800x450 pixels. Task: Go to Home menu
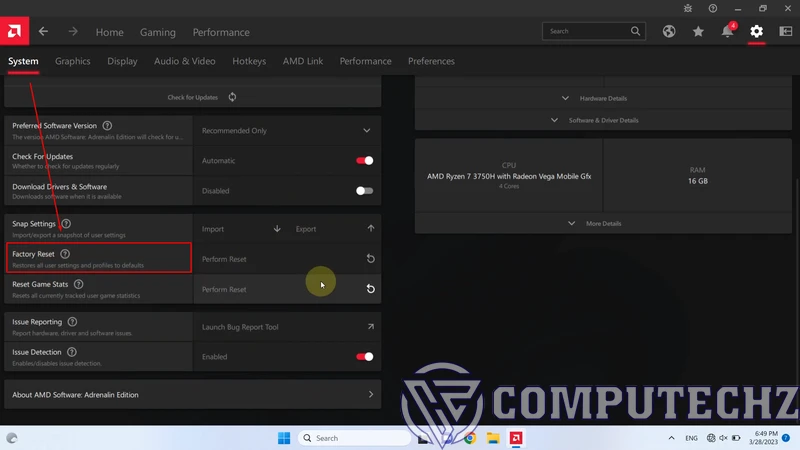coord(110,32)
